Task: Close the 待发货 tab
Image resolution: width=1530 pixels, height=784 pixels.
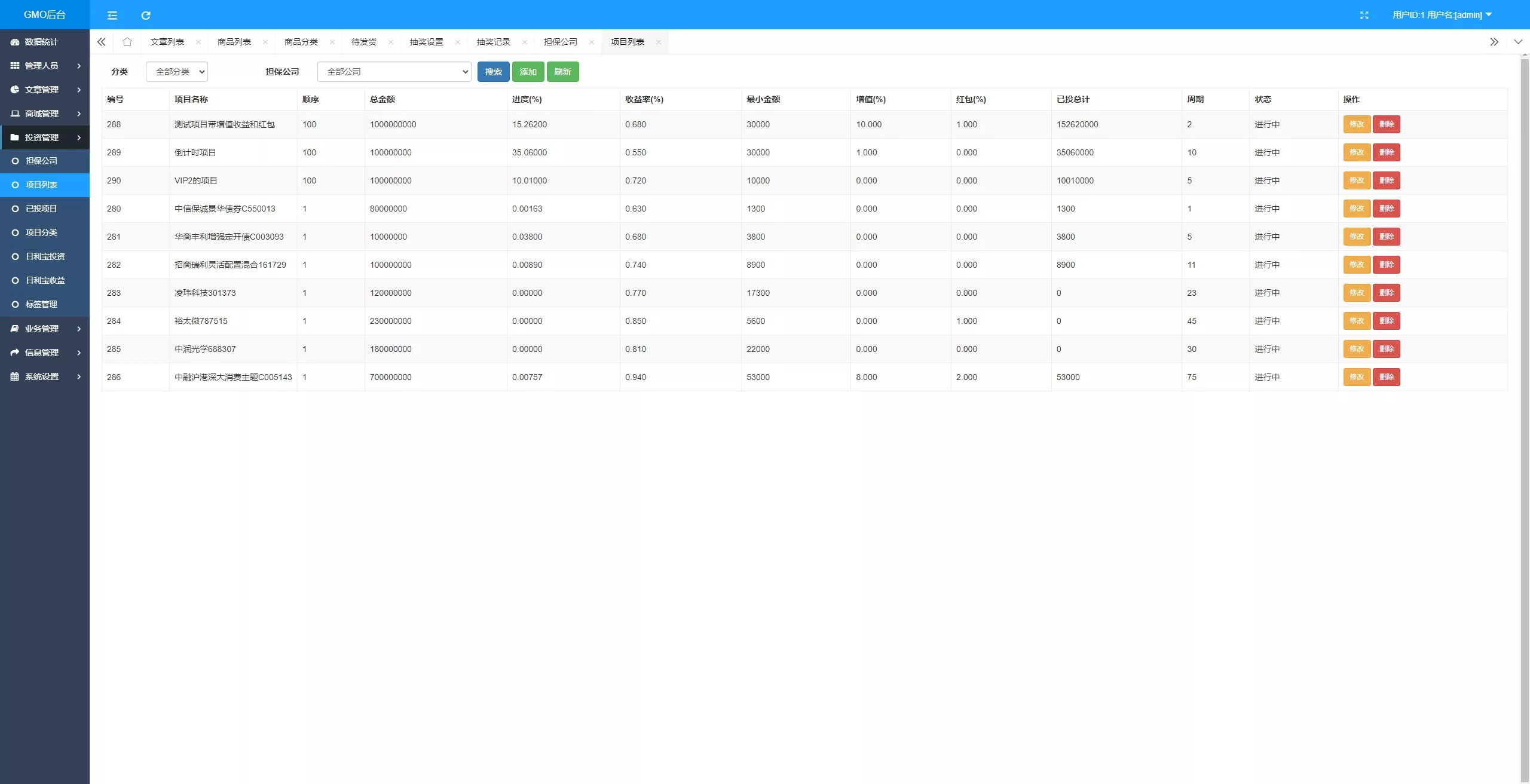Action: (x=391, y=42)
